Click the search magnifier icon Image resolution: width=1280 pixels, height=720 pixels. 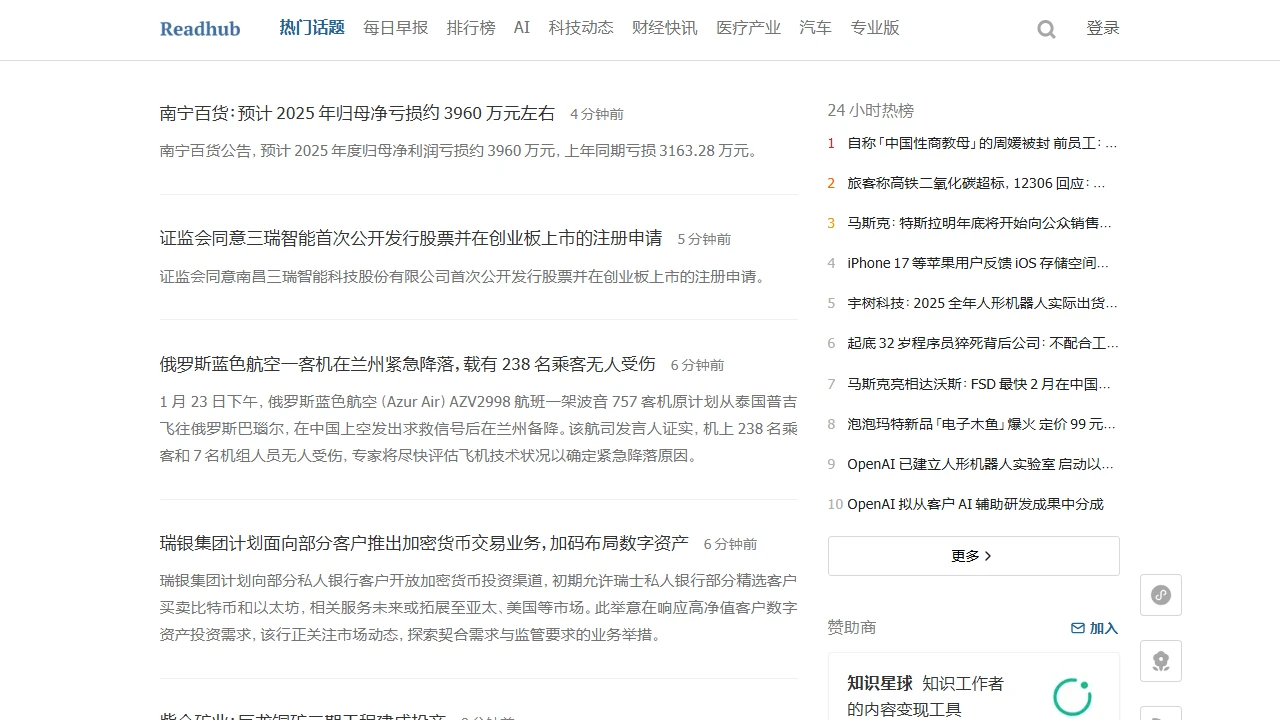pyautogui.click(x=1045, y=29)
